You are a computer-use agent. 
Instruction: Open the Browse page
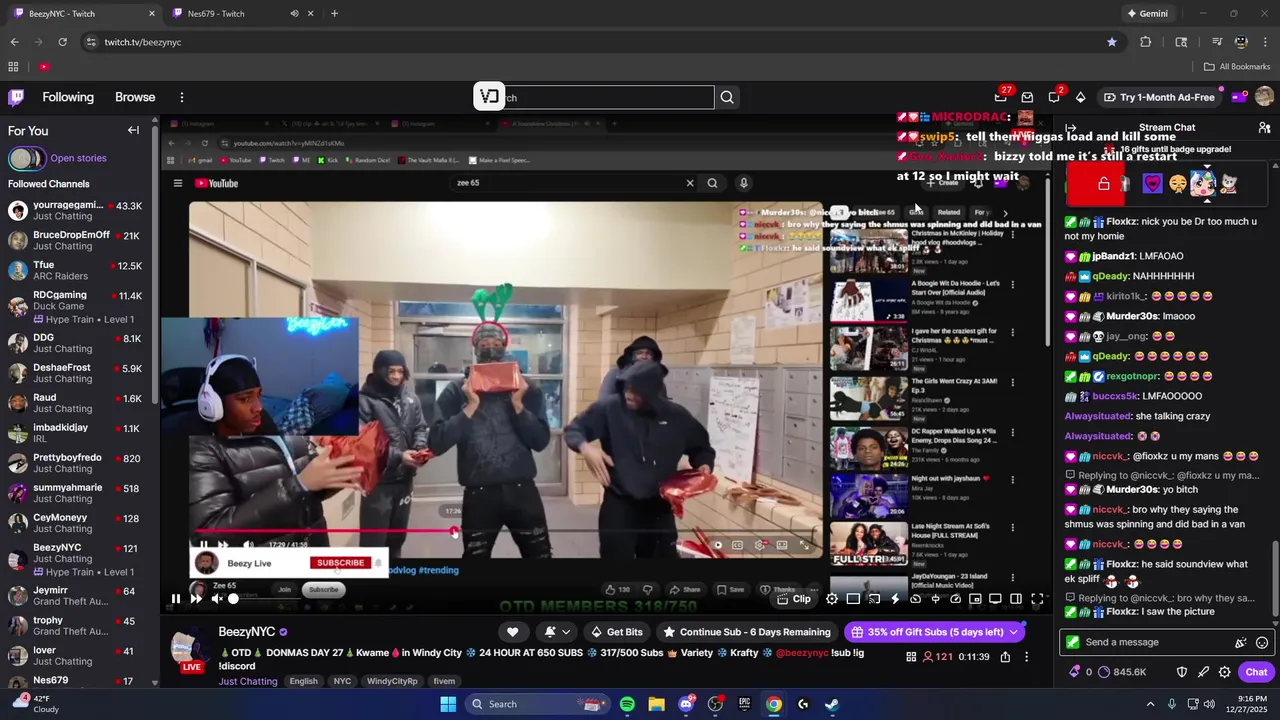[x=135, y=97]
